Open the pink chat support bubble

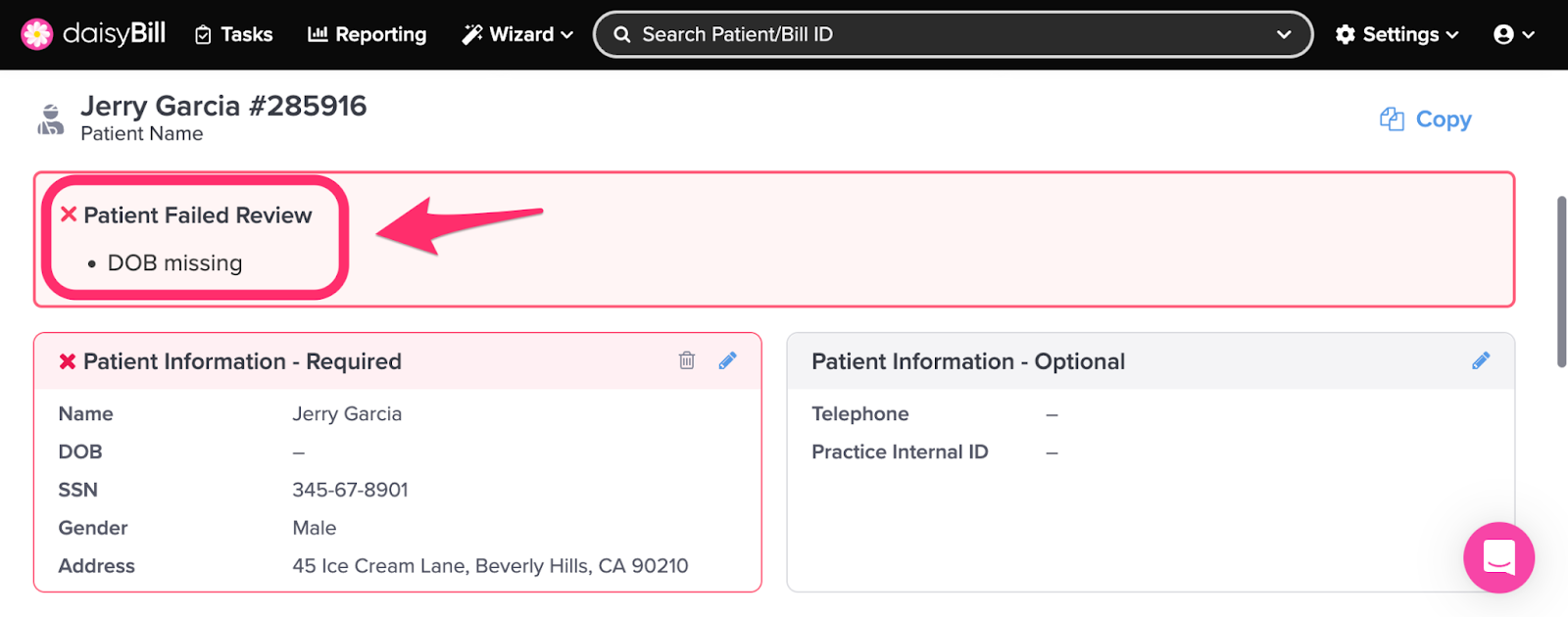pyautogui.click(x=1498, y=557)
